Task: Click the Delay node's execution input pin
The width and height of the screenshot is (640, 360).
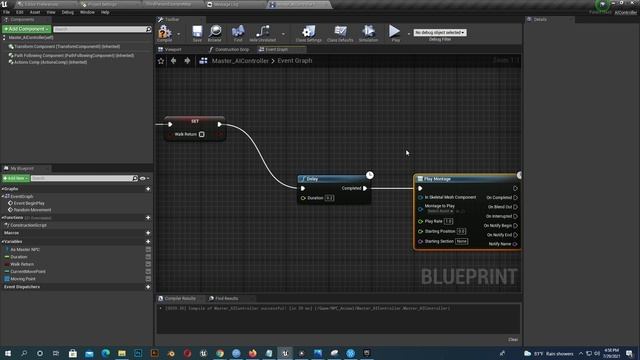Action: coord(303,188)
